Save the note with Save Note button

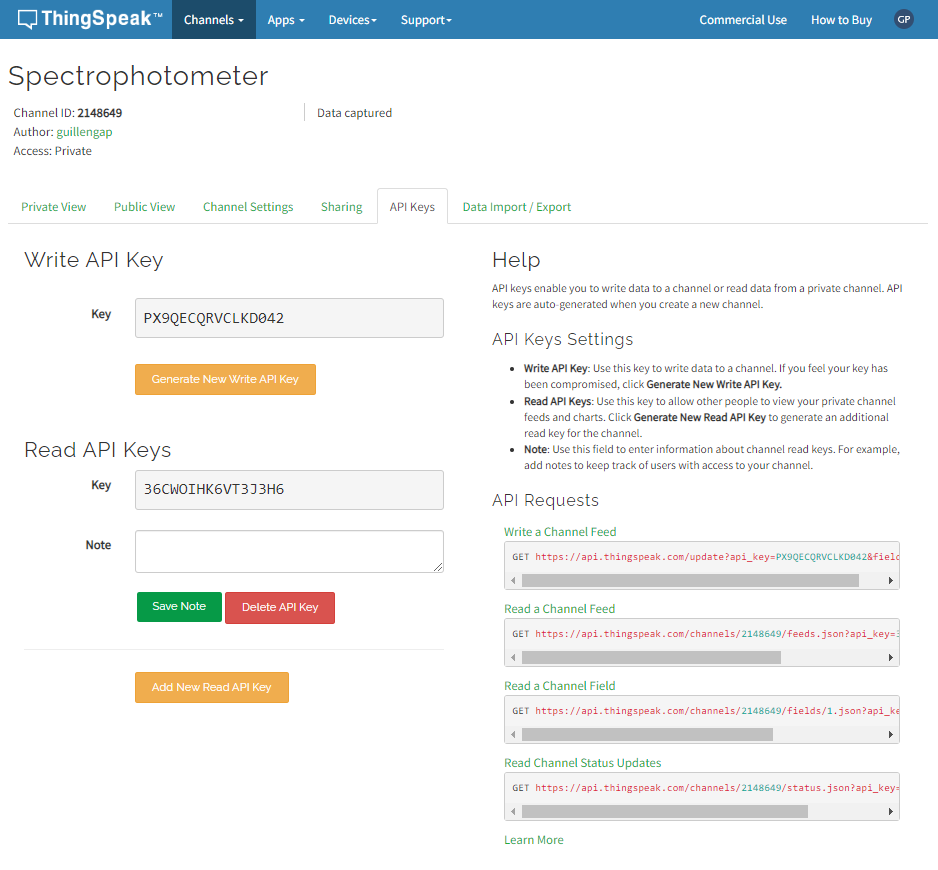pos(179,606)
